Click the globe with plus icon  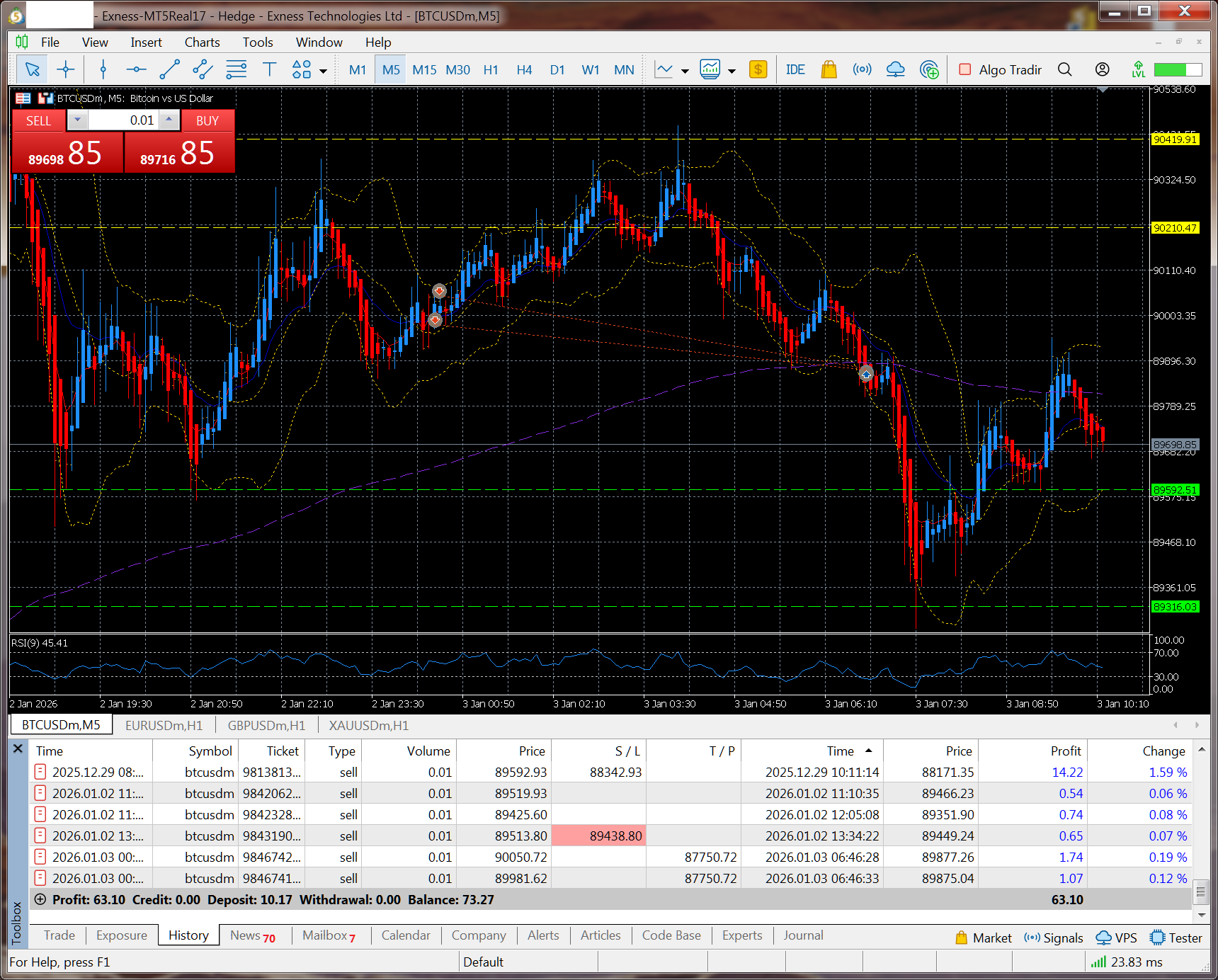(929, 69)
